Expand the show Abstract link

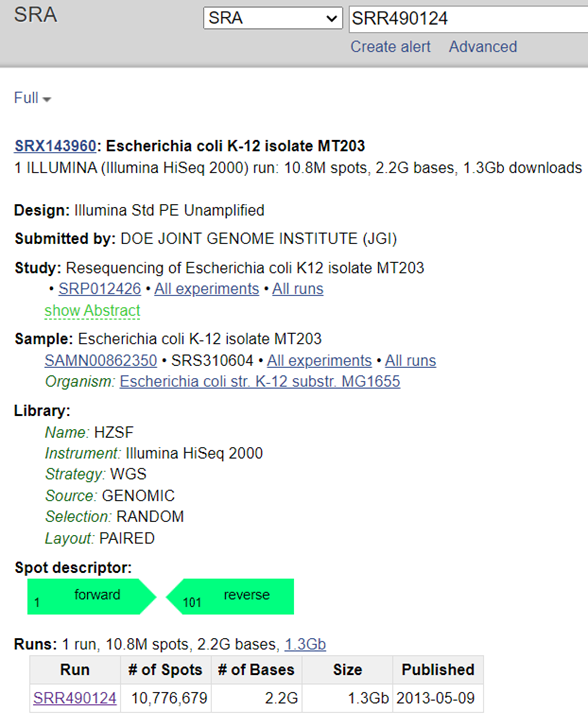point(92,311)
